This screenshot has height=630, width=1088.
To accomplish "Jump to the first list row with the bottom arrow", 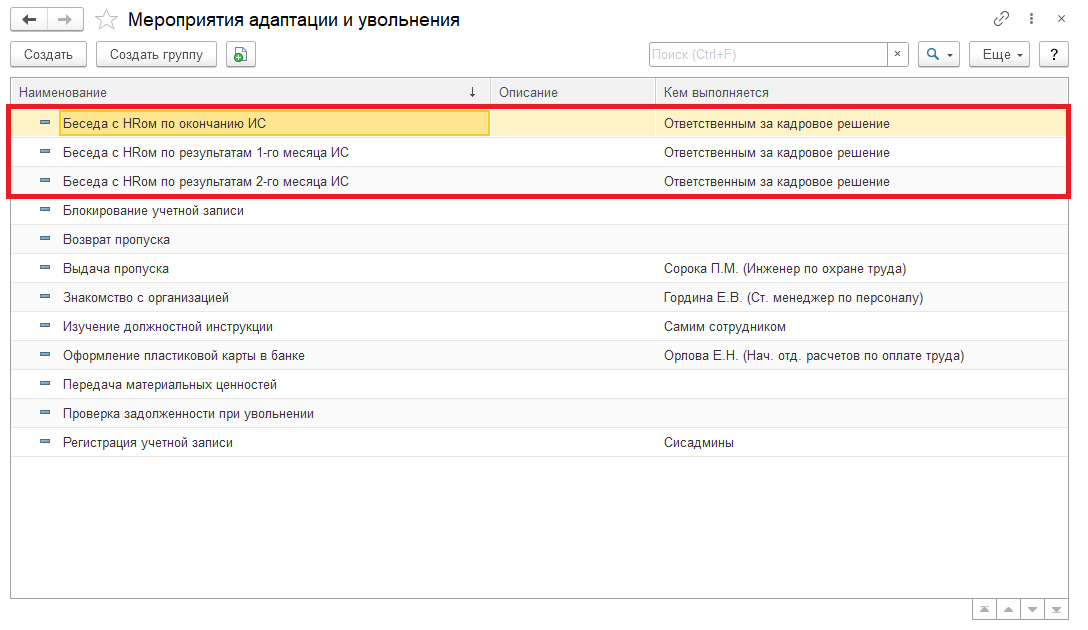I will click(x=985, y=609).
